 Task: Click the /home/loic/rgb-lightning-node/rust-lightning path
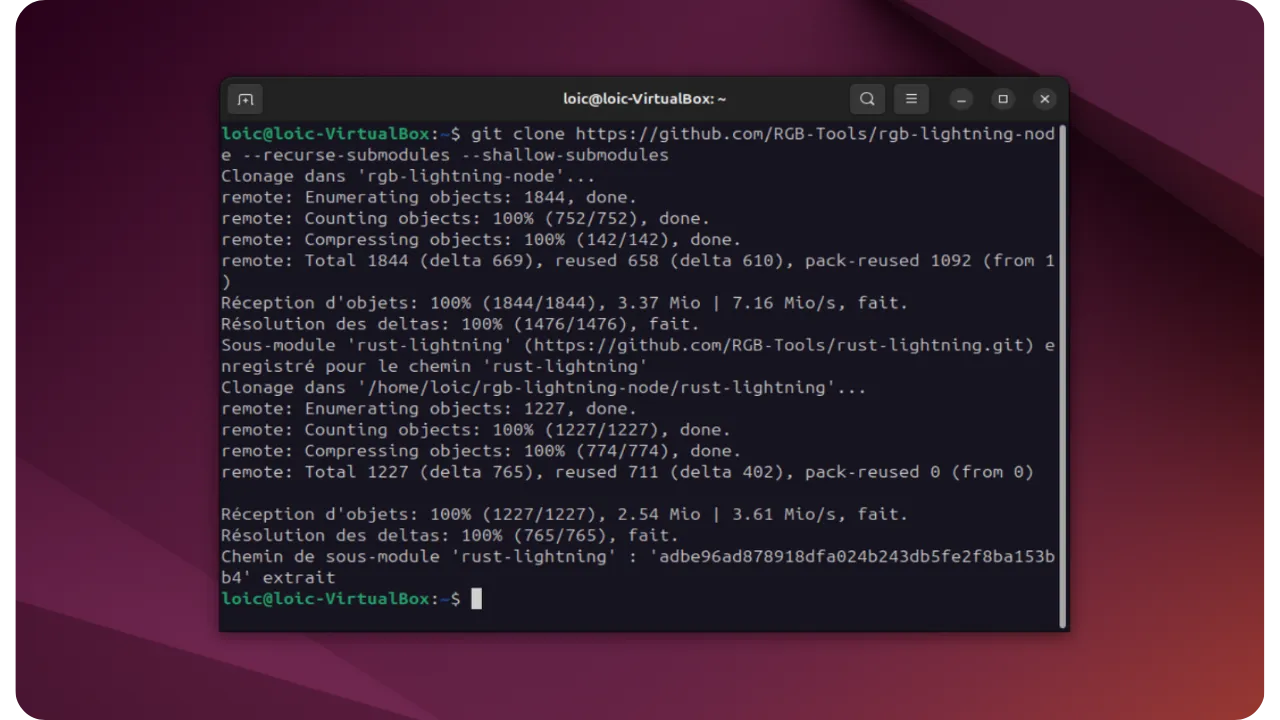591,388
